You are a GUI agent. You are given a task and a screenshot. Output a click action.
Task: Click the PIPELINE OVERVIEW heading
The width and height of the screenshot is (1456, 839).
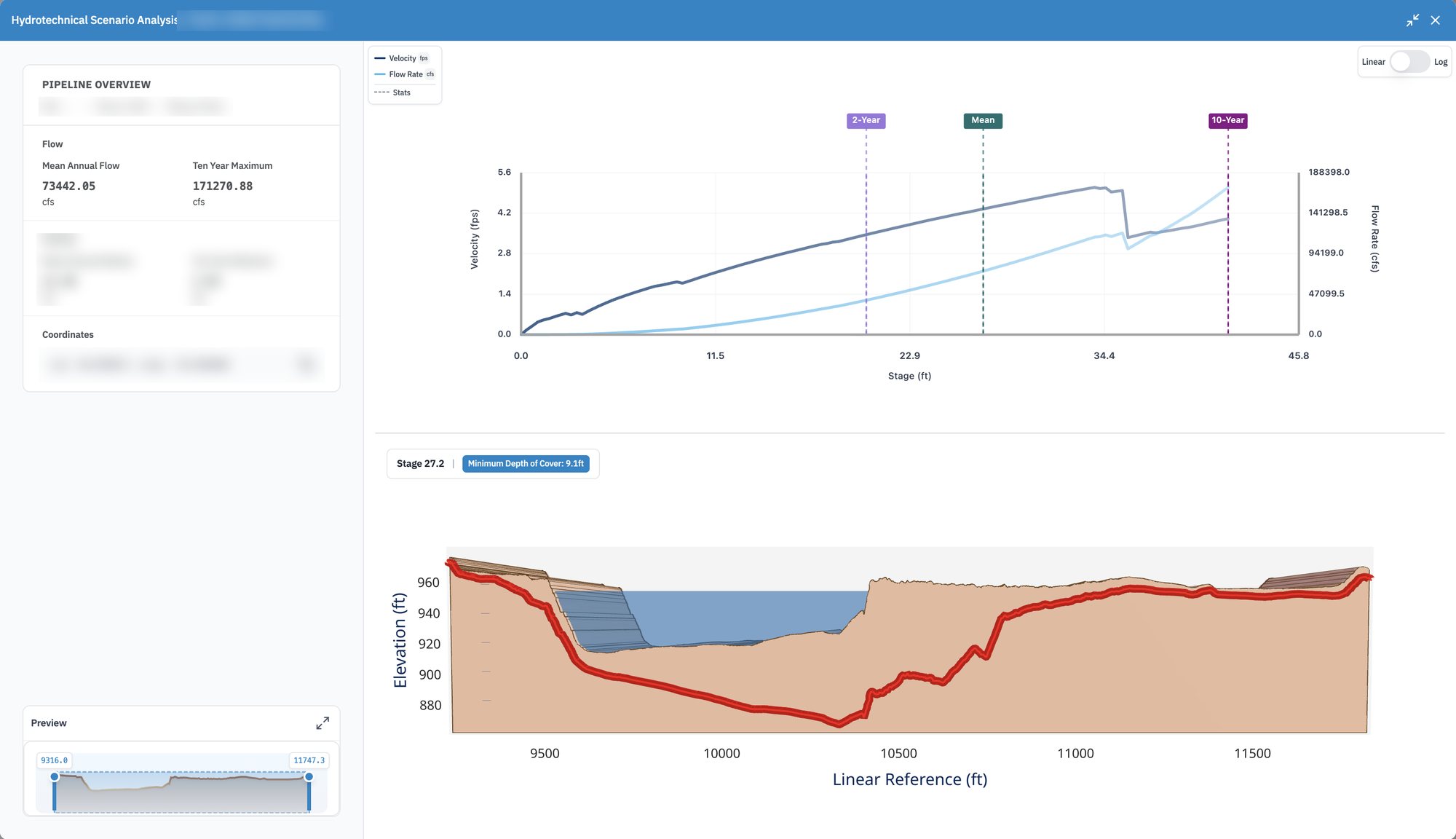[x=96, y=84]
